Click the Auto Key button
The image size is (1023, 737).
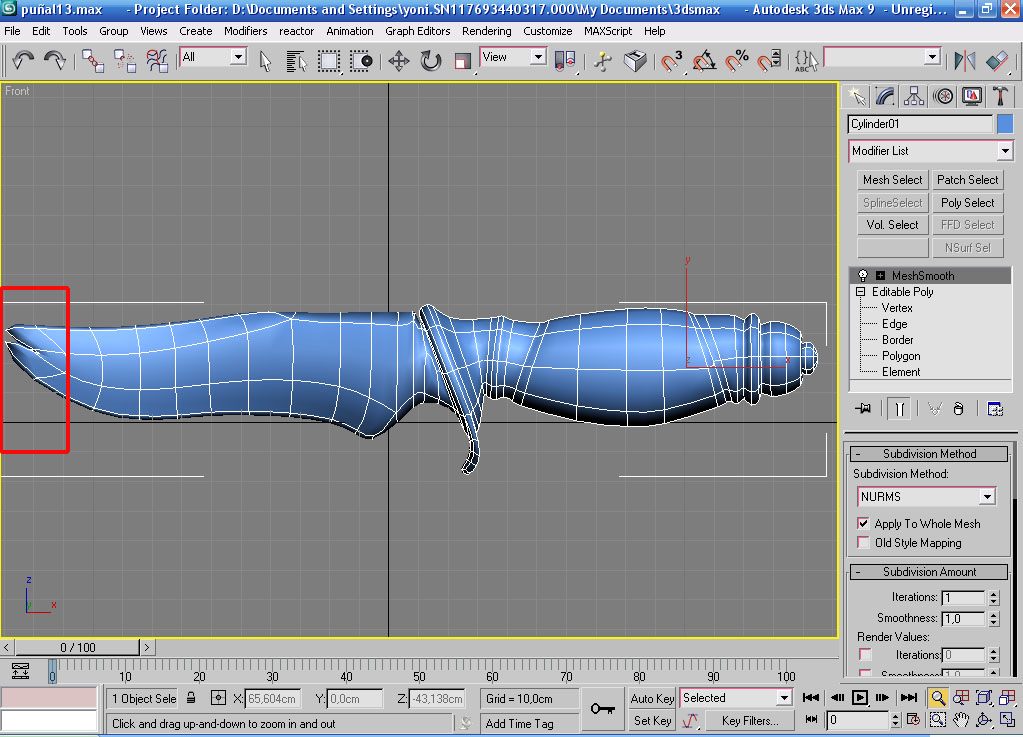(652, 698)
